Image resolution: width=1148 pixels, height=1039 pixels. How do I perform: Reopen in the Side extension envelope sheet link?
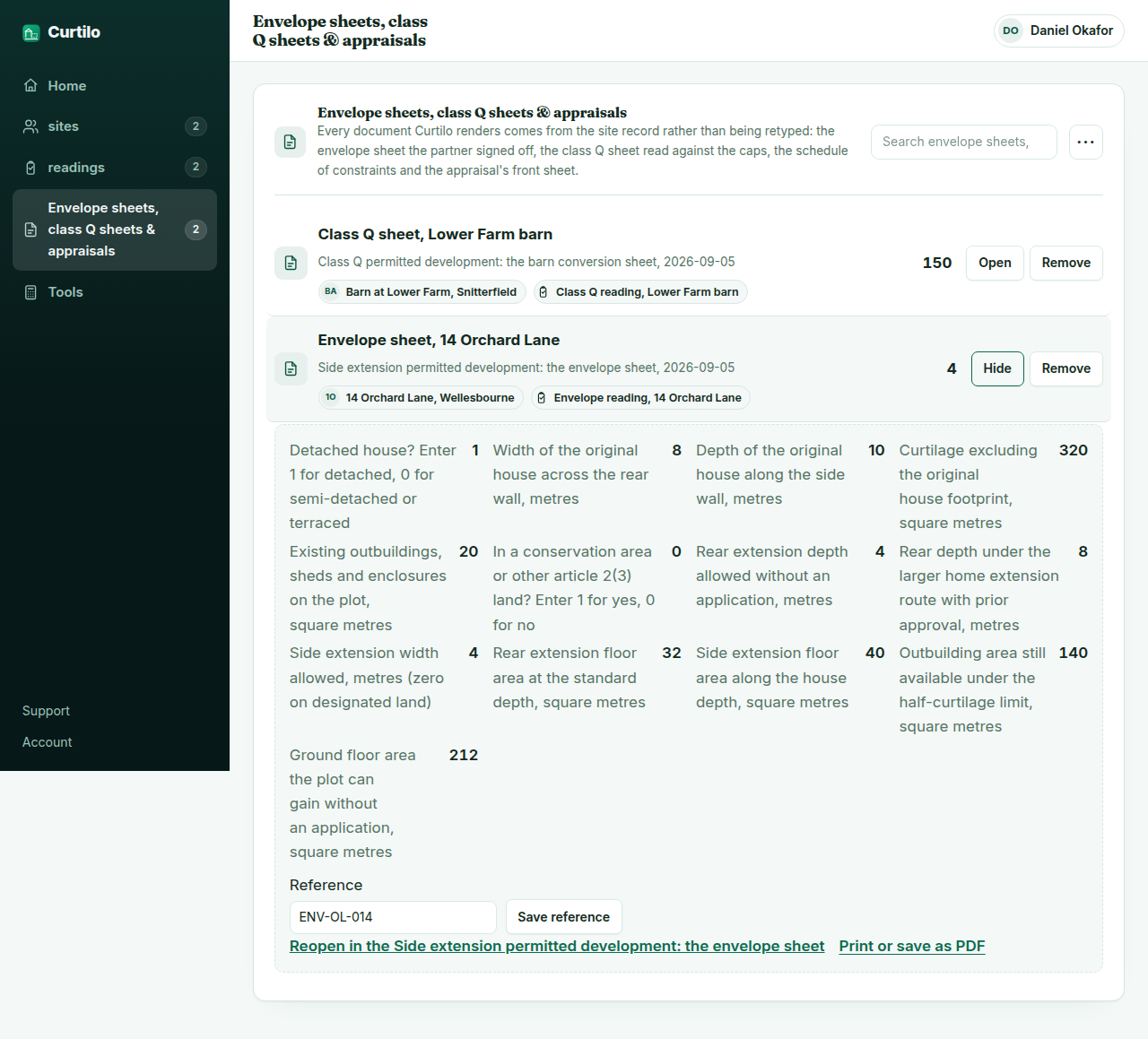click(557, 946)
